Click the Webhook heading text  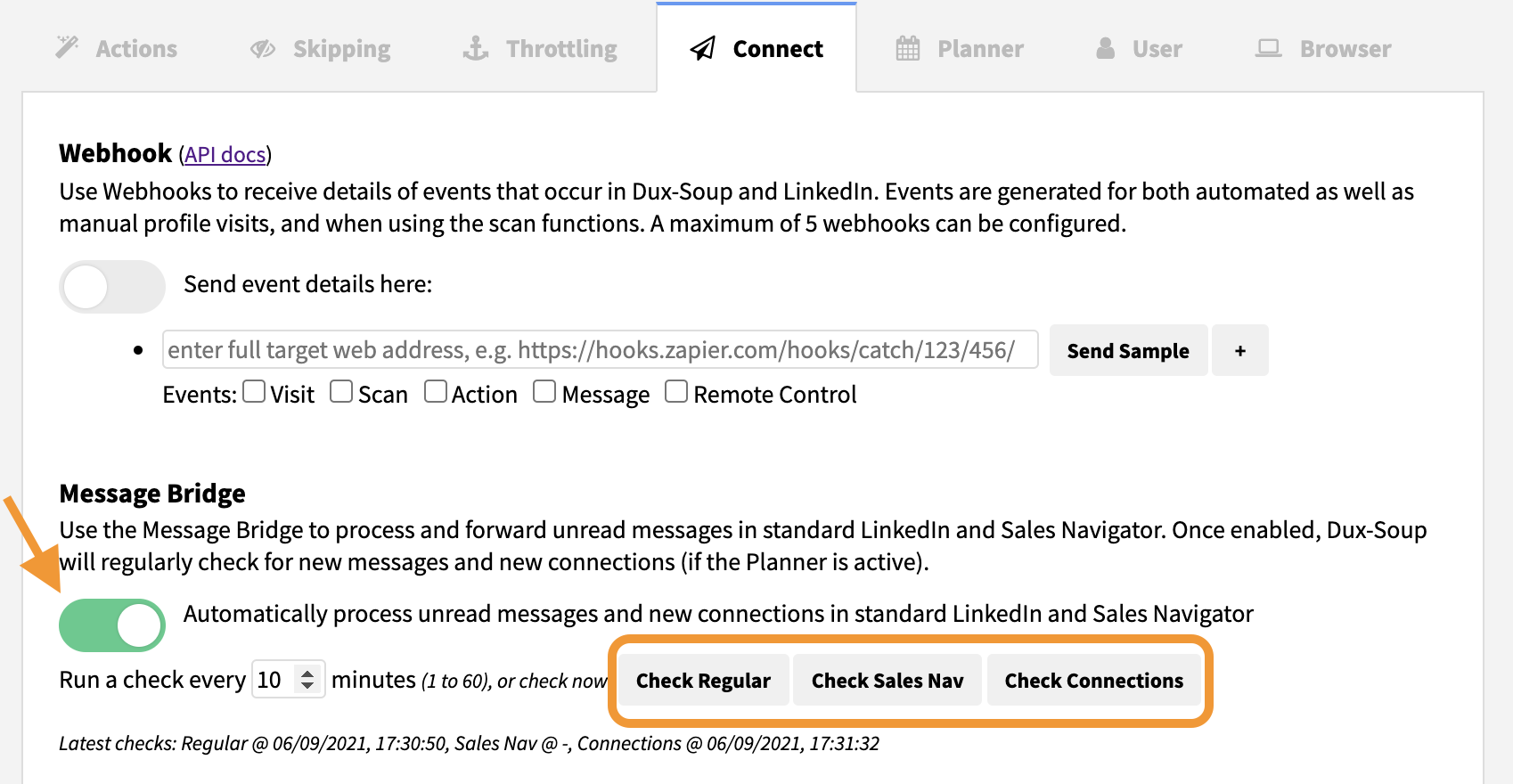[116, 153]
